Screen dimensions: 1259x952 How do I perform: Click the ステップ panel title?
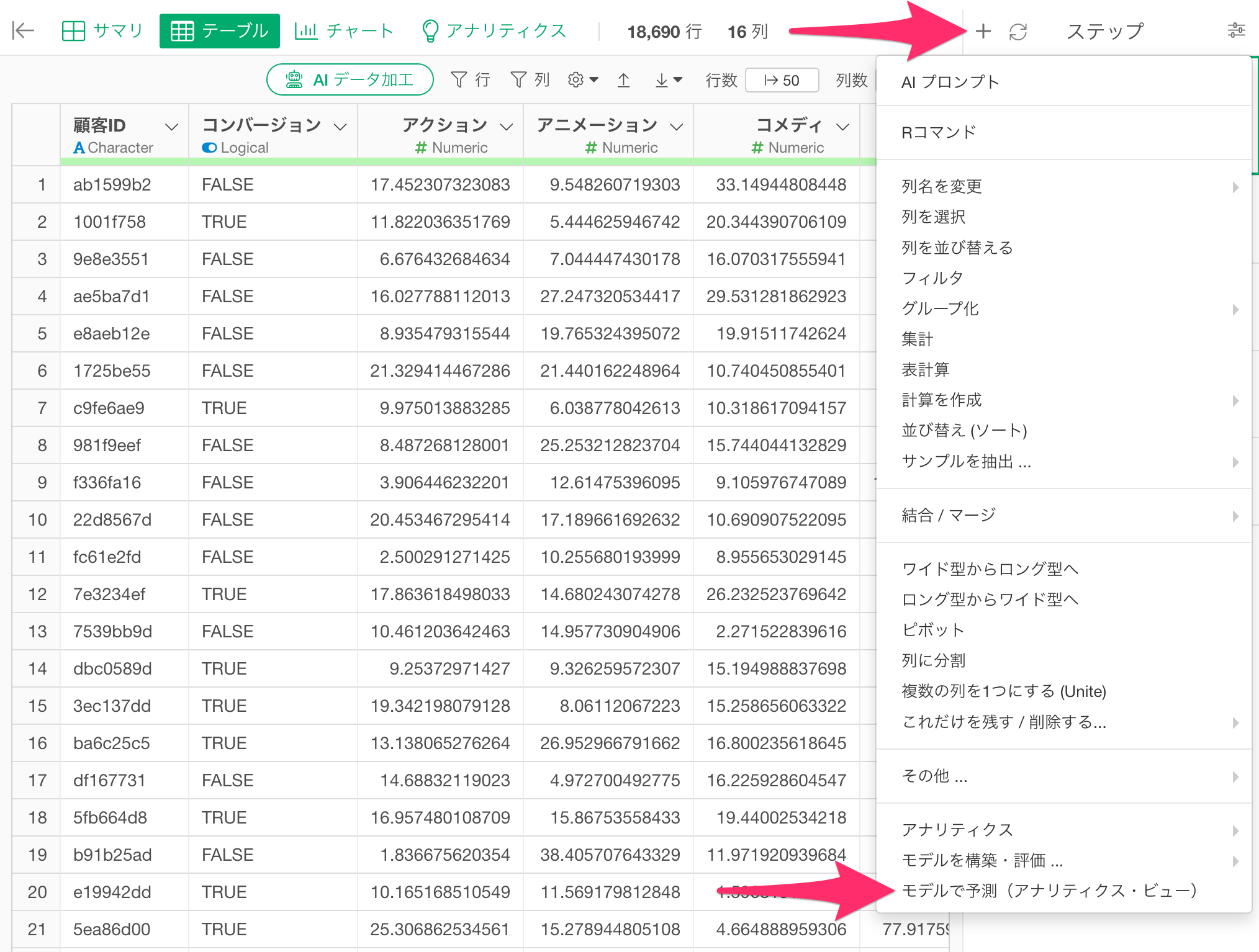pyautogui.click(x=1105, y=31)
